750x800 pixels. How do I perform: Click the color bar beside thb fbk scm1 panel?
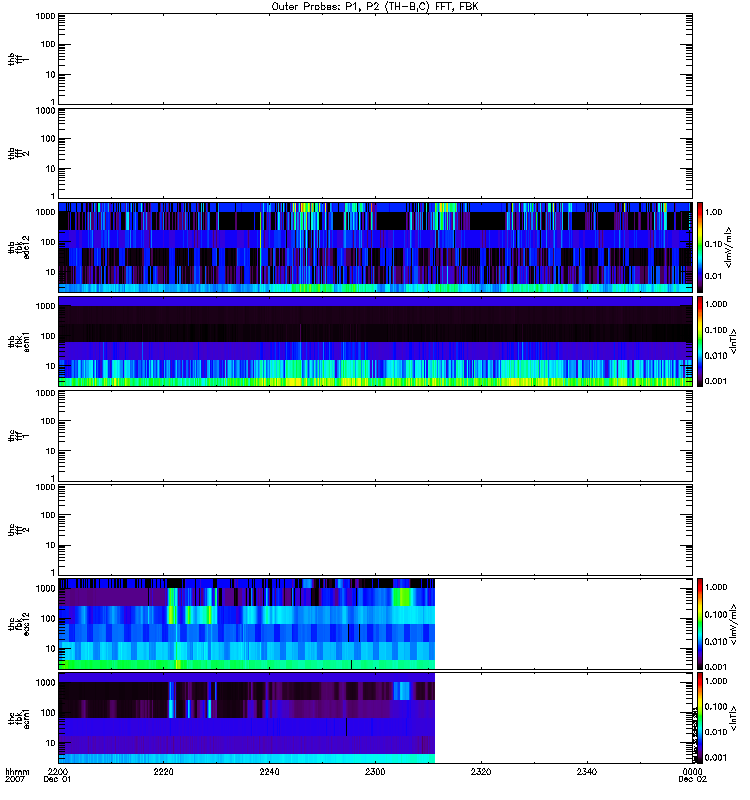pyautogui.click(x=700, y=341)
